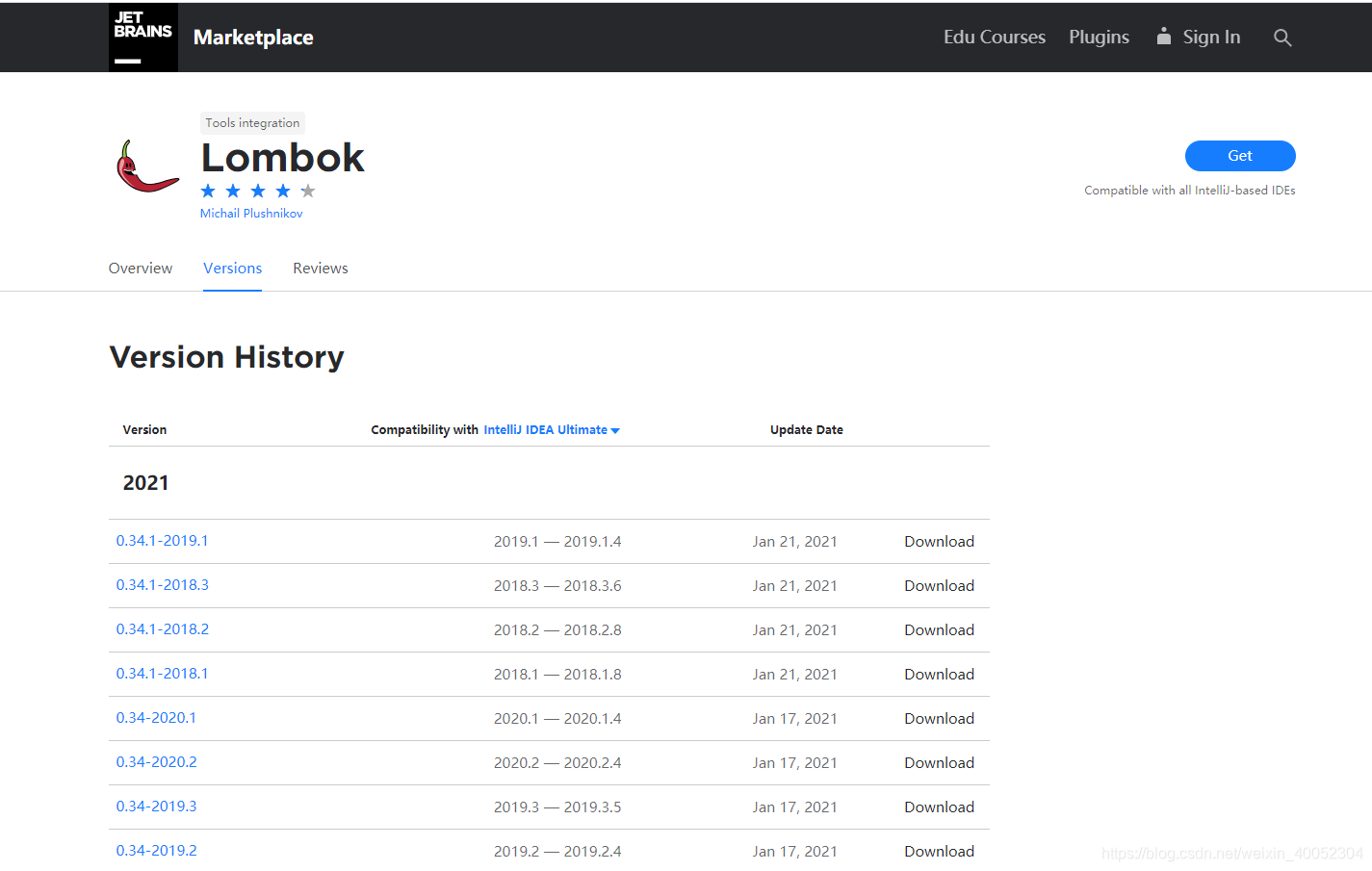Click the Tools integration category tag
This screenshot has height=871, width=1372.
[x=252, y=122]
